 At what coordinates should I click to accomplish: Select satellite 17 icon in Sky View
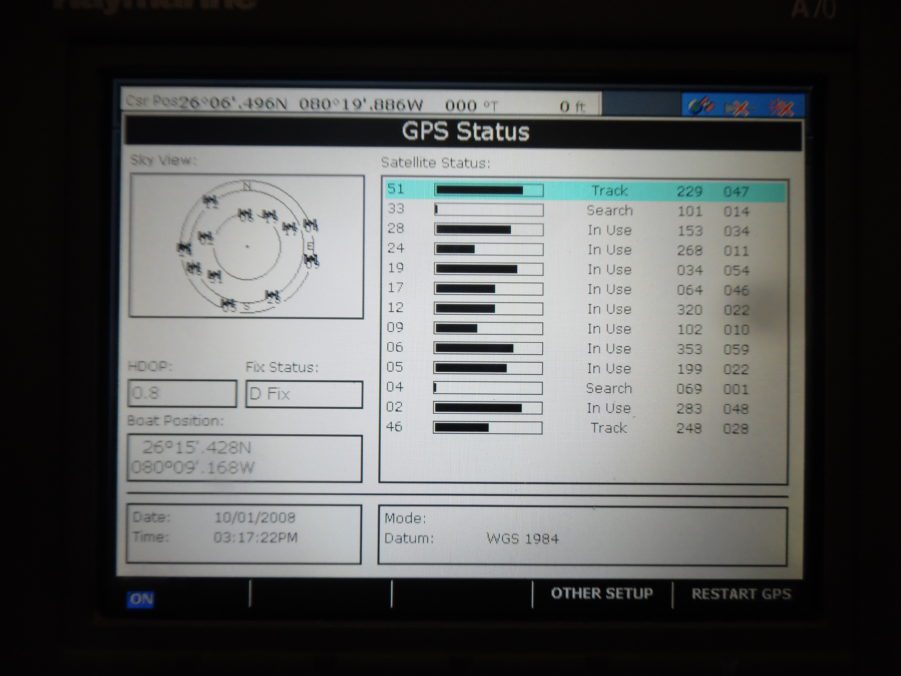(x=290, y=228)
